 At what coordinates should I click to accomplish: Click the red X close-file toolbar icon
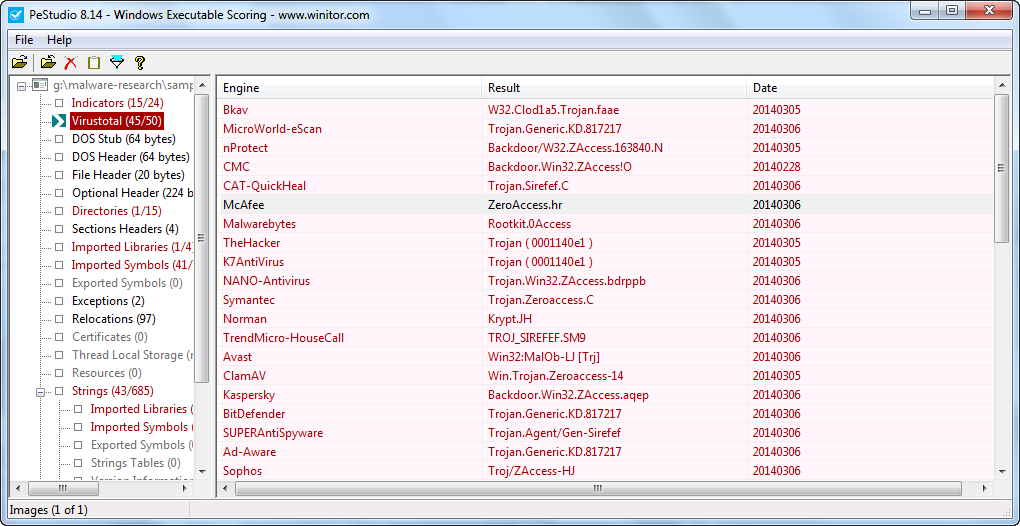point(70,62)
